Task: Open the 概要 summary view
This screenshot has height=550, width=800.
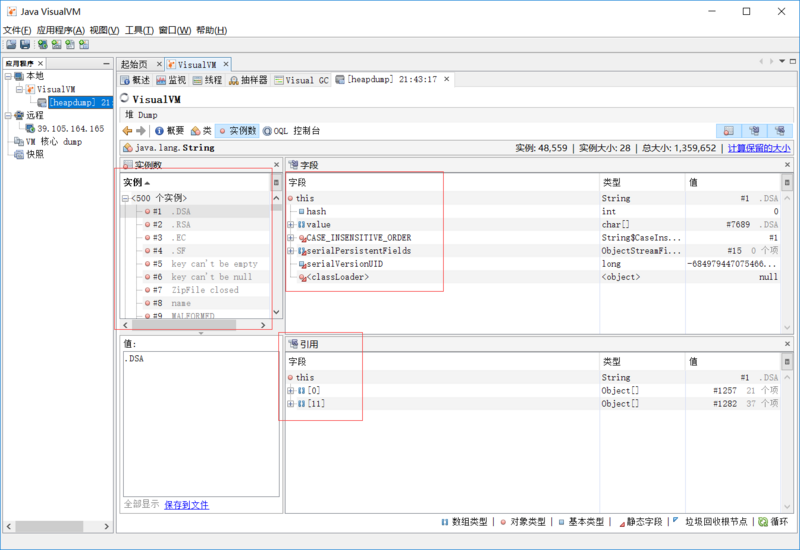Action: click(169, 131)
